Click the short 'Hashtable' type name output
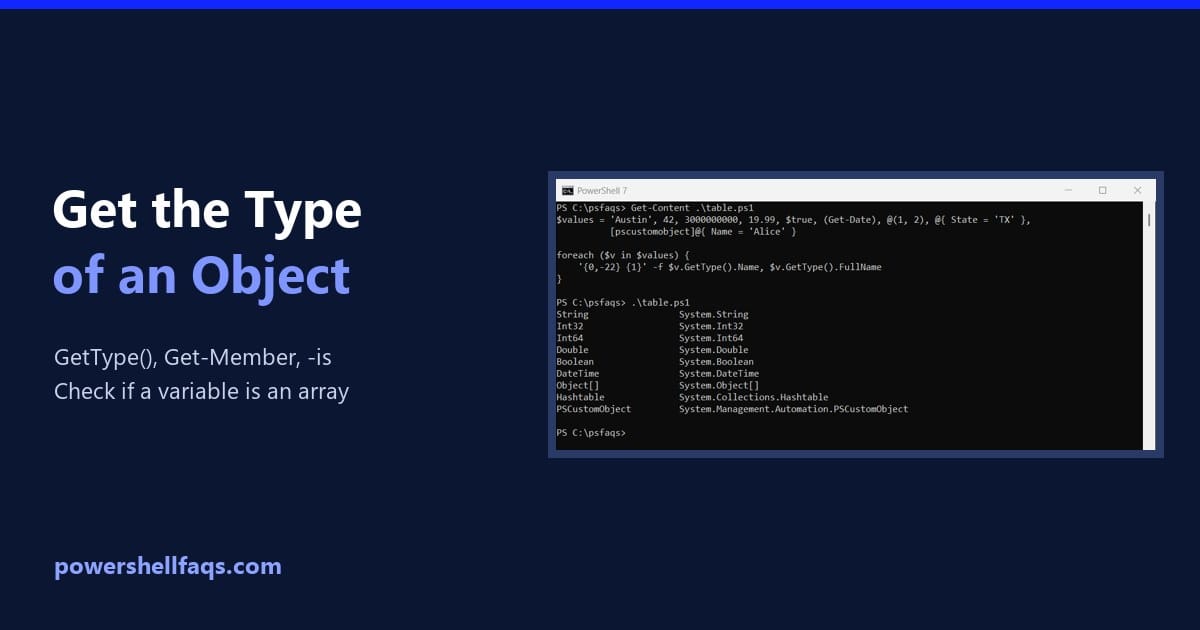The image size is (1200, 630). 581,397
